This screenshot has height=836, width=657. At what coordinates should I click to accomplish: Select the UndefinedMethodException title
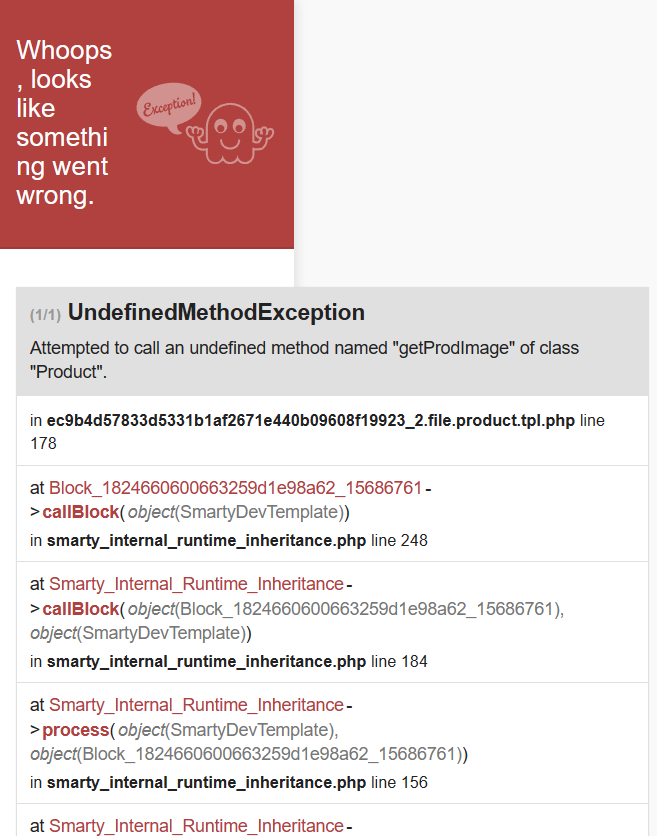[x=216, y=312]
